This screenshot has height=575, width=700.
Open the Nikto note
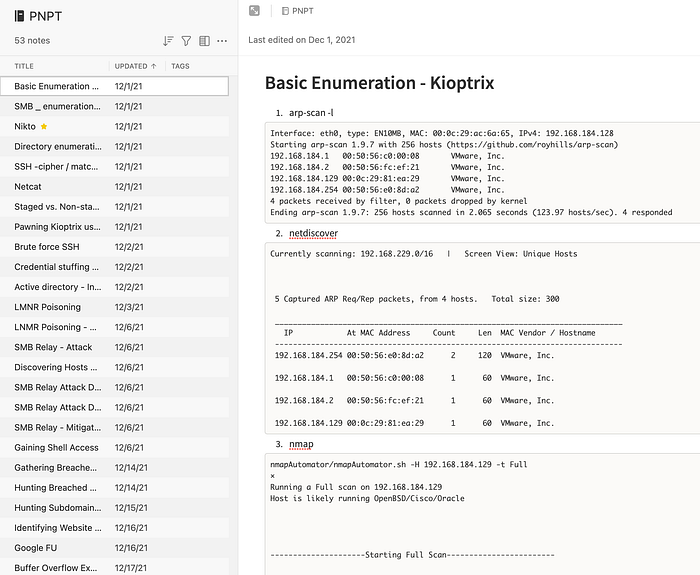click(x=114, y=126)
